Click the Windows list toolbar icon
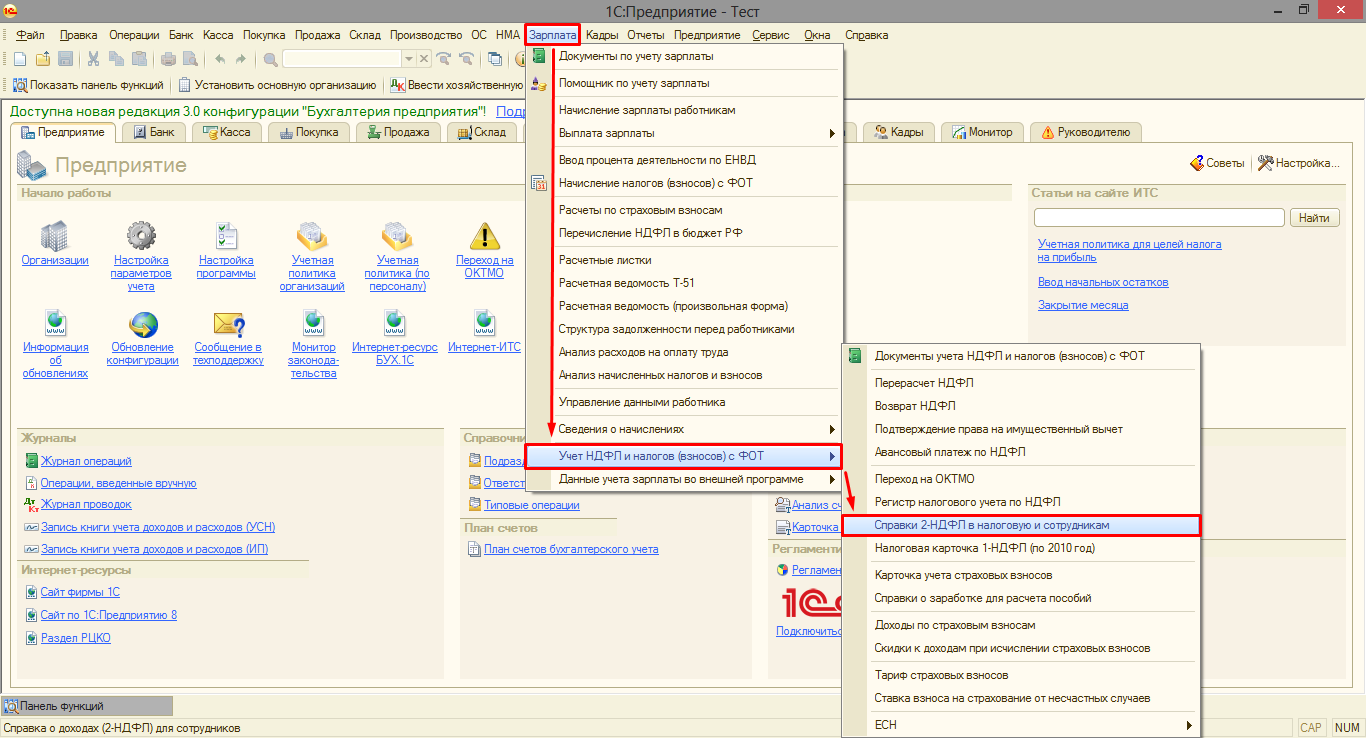 click(x=495, y=59)
